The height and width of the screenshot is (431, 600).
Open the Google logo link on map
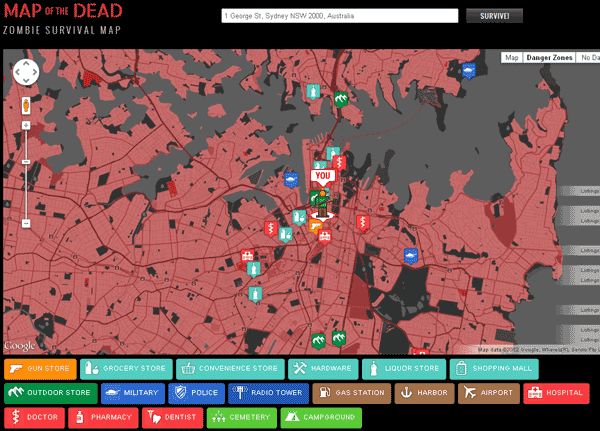click(20, 346)
